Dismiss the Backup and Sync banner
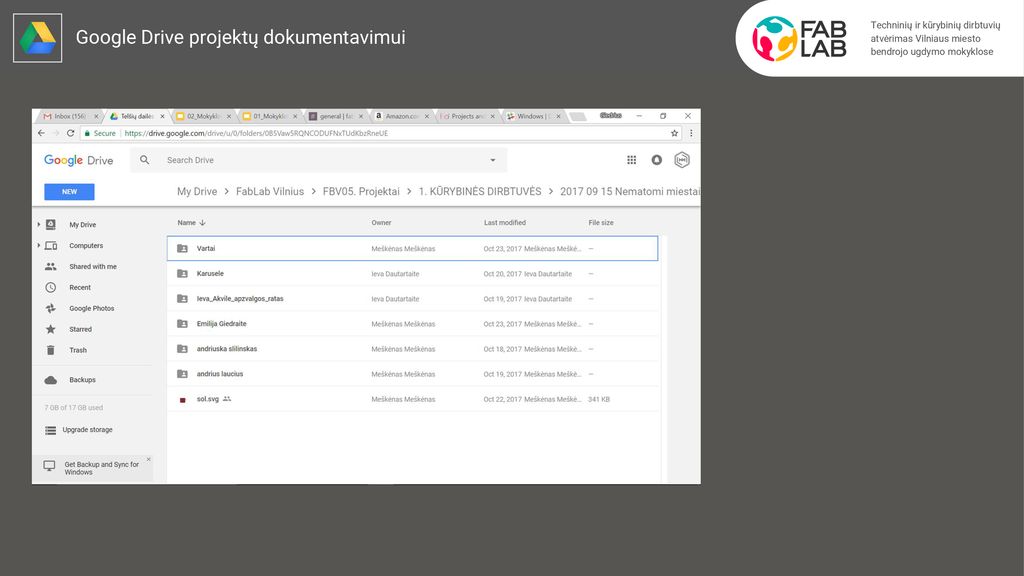 [x=148, y=459]
